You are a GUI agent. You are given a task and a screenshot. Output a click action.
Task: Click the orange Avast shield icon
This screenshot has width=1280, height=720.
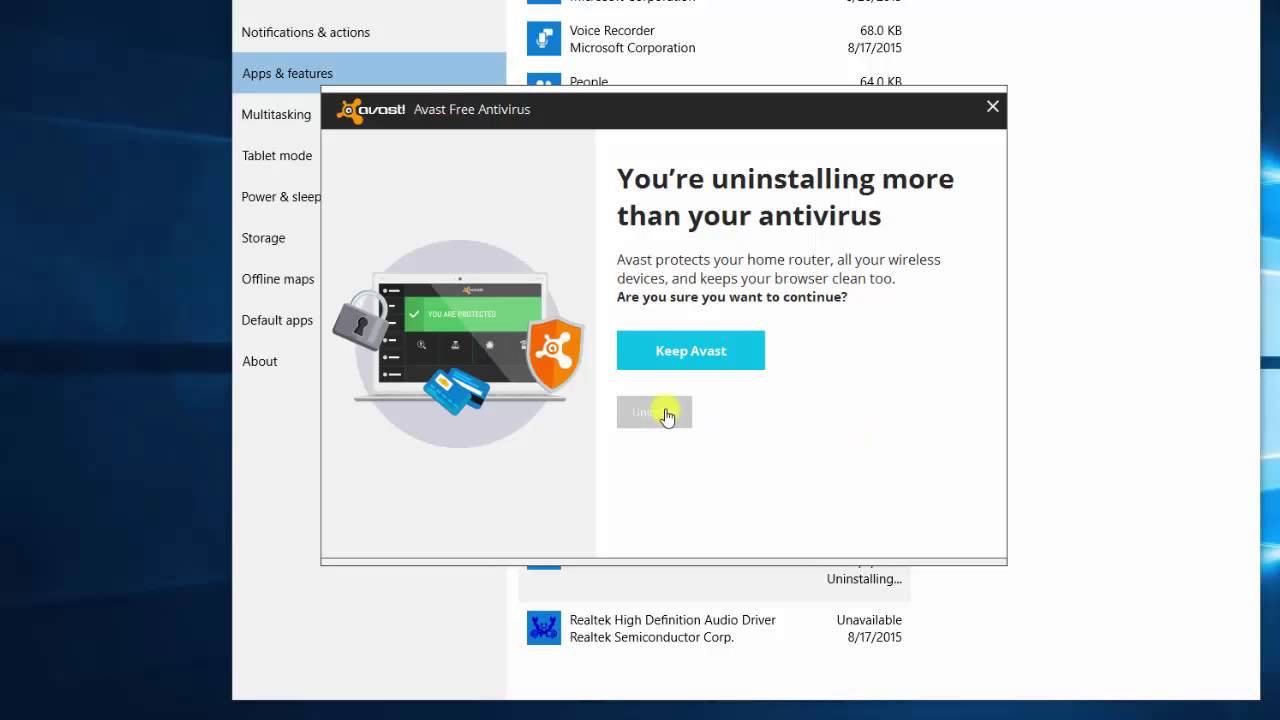pos(555,354)
